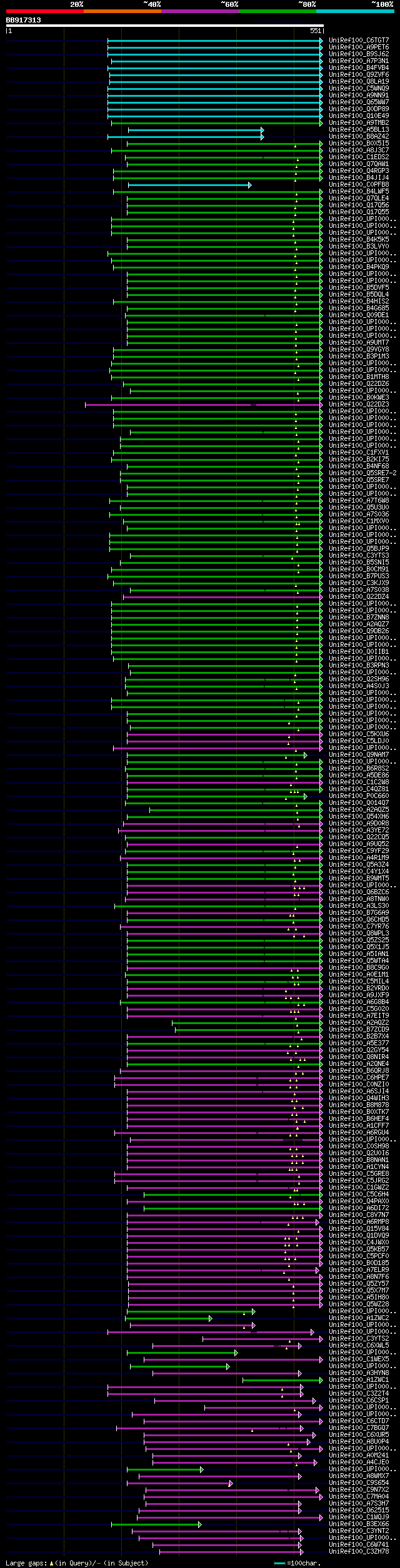Select the UniRef100_B8AZ42 label
This screenshot has height=1568, width=400.
pos(359,137)
